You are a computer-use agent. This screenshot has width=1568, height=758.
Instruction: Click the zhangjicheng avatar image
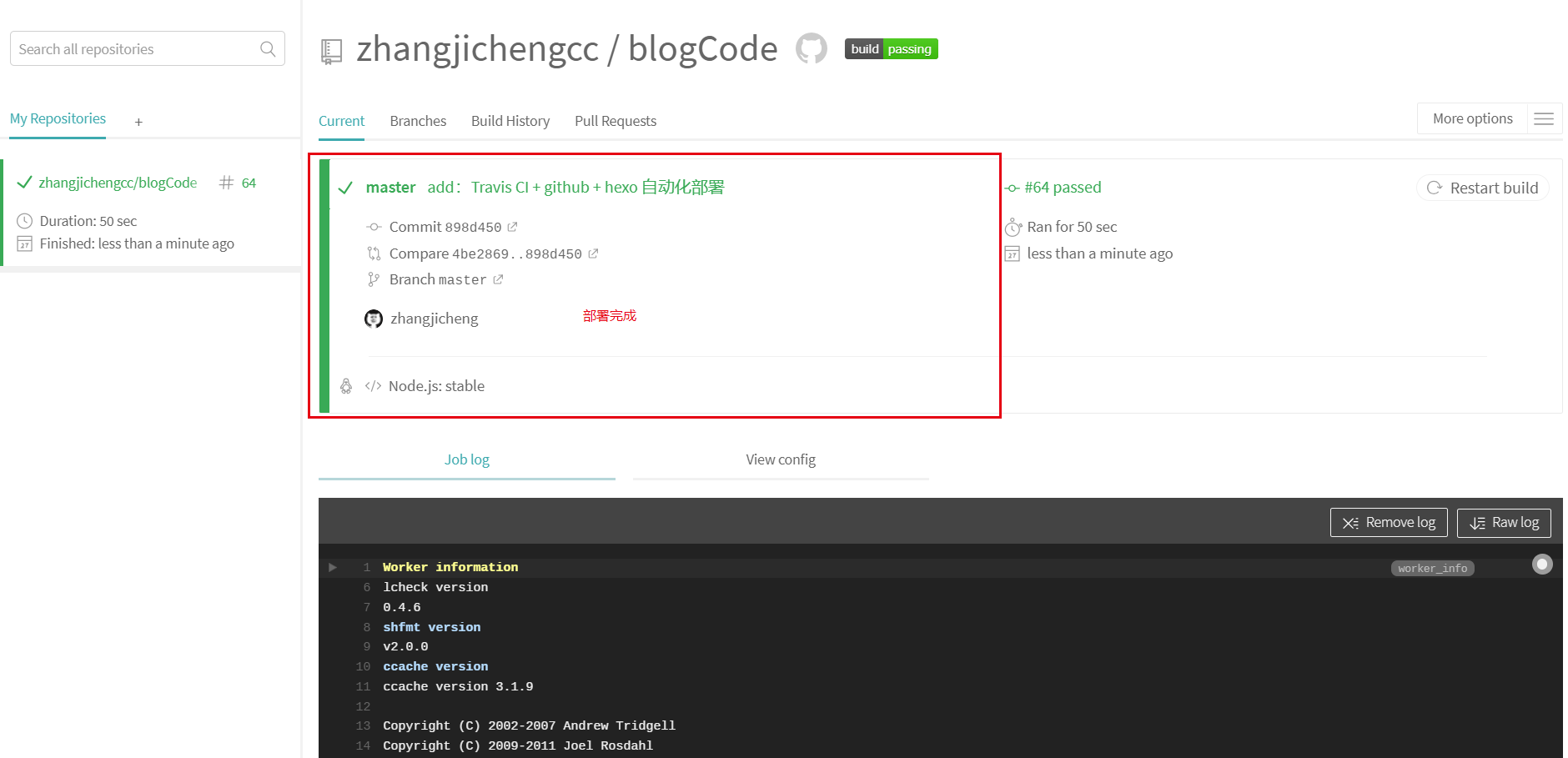tap(374, 319)
